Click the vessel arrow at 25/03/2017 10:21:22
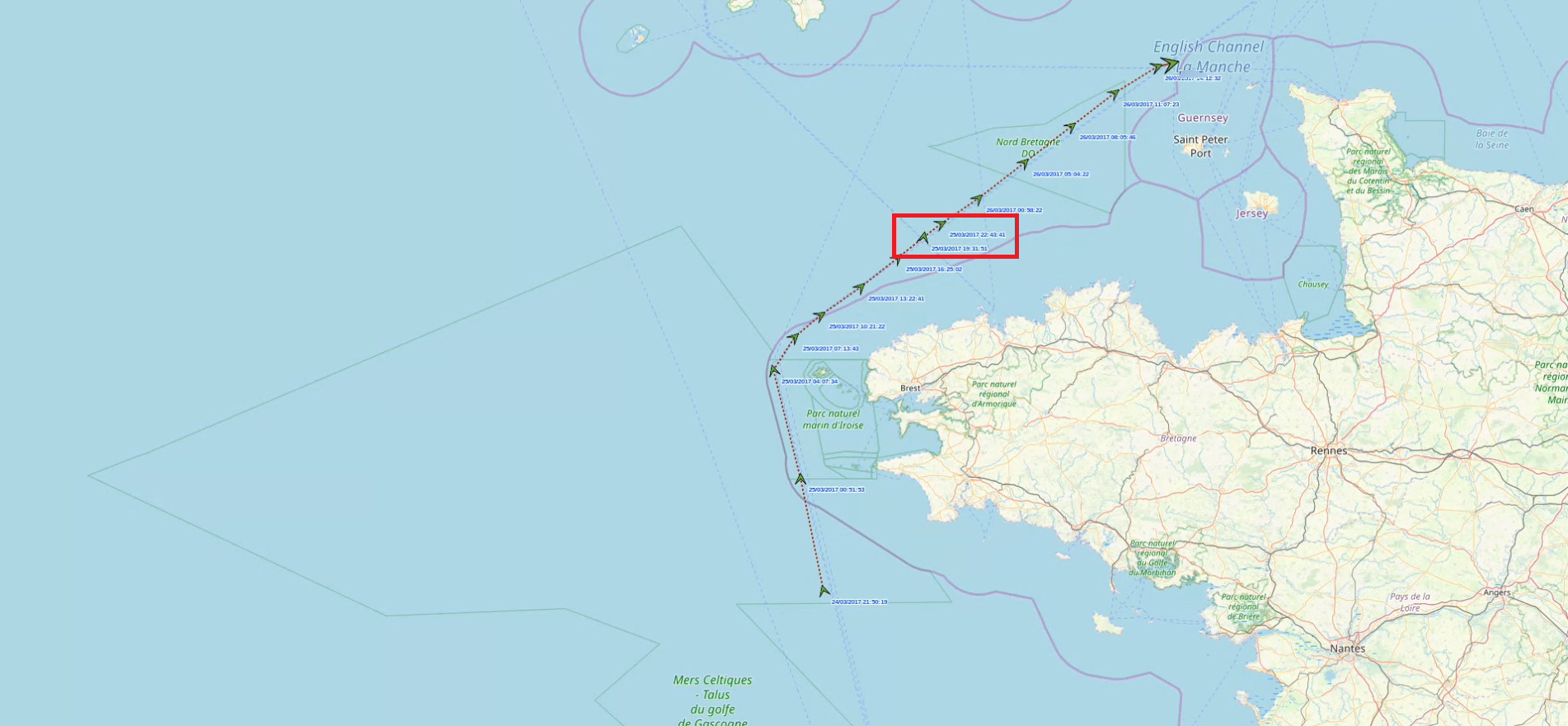 pos(819,316)
